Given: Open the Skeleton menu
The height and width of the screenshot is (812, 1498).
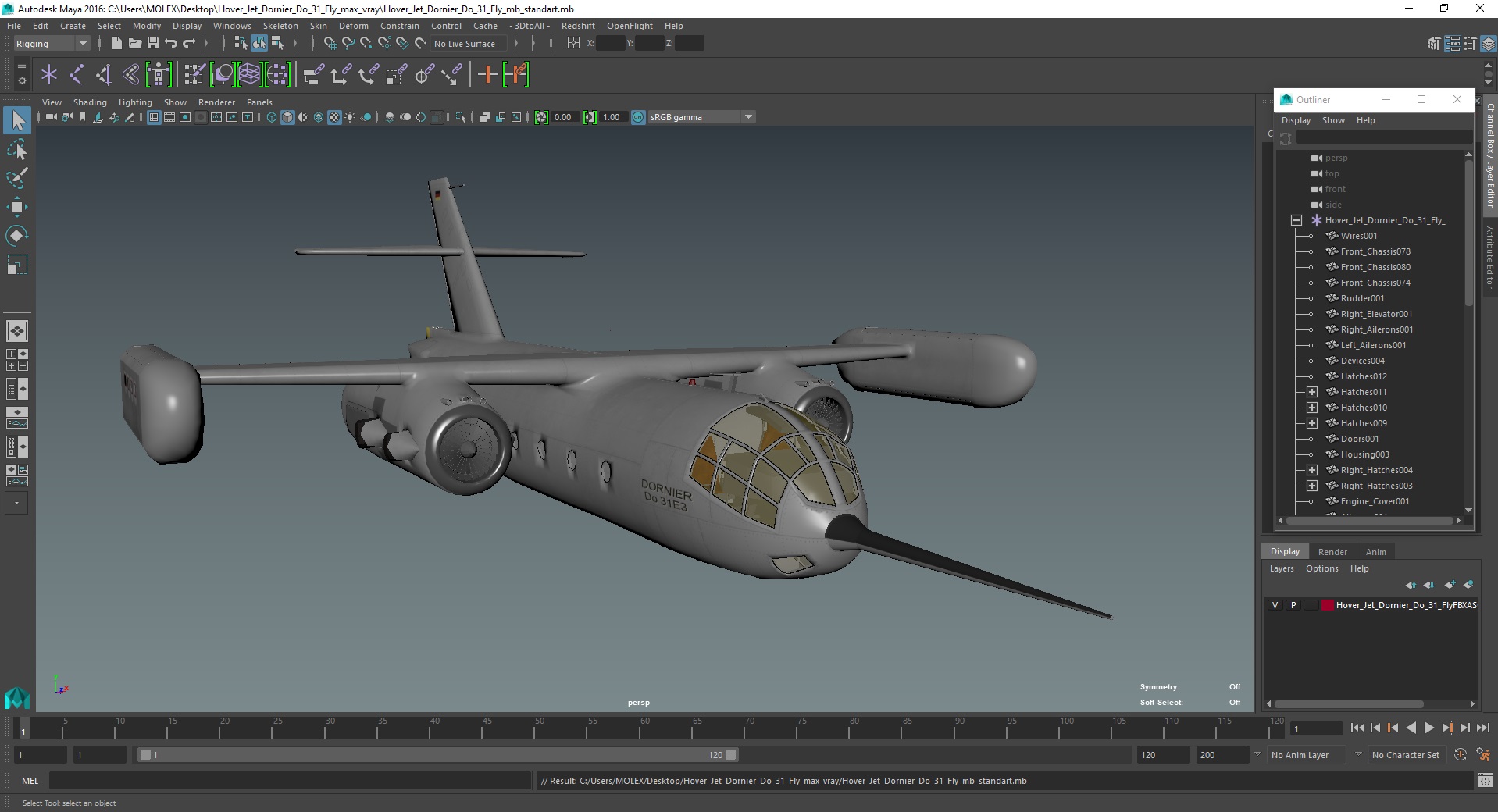Looking at the screenshot, I should [x=280, y=26].
